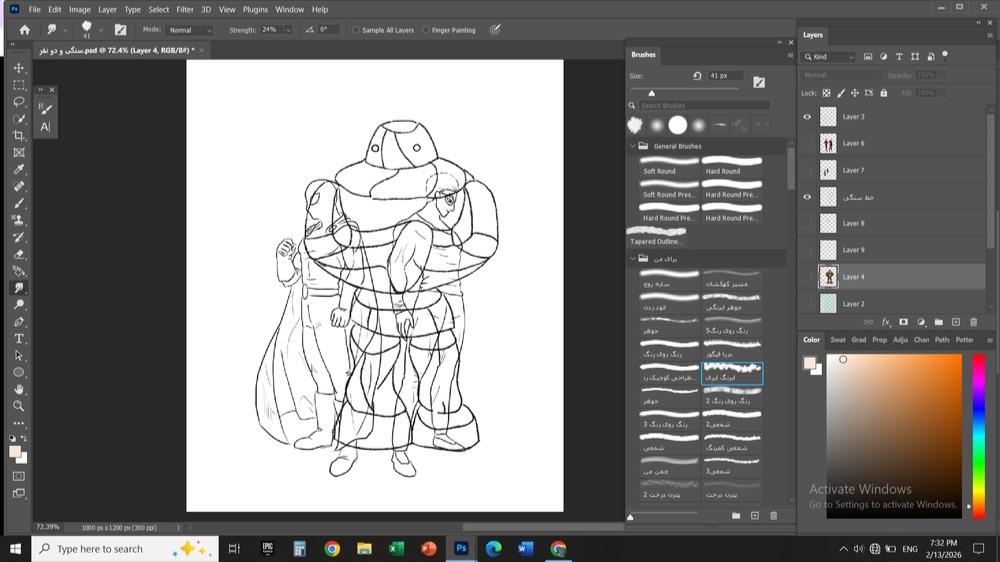Enable the Finger Painting checkbox

coord(426,30)
